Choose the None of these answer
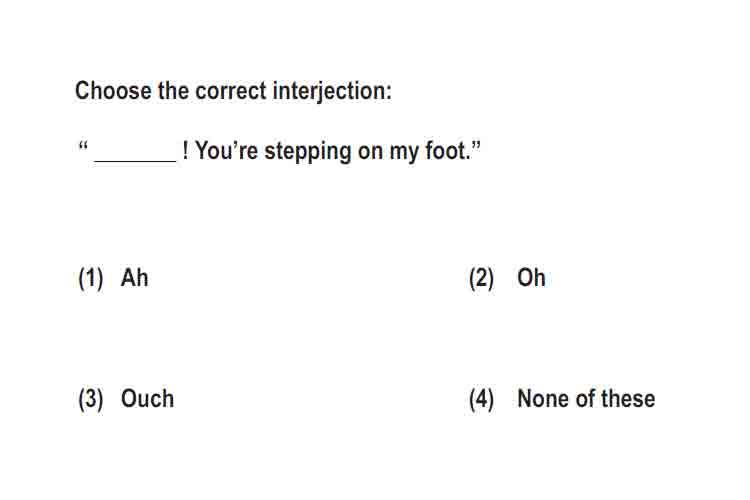This screenshot has height=500, width=750. (586, 399)
